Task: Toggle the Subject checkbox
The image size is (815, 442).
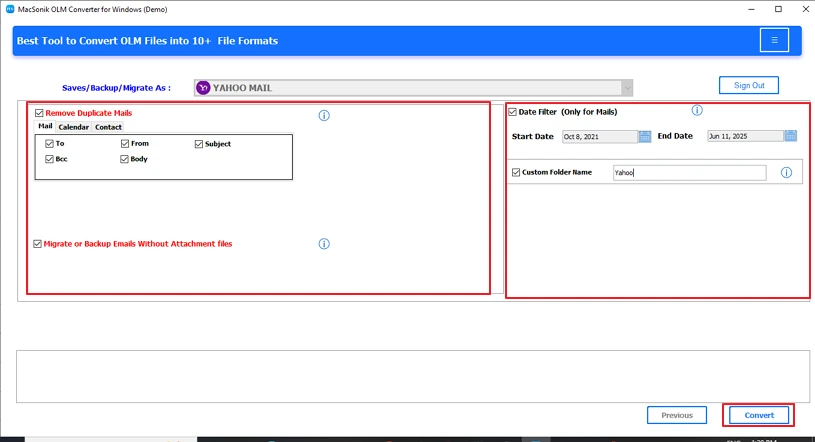Action: pyautogui.click(x=199, y=144)
